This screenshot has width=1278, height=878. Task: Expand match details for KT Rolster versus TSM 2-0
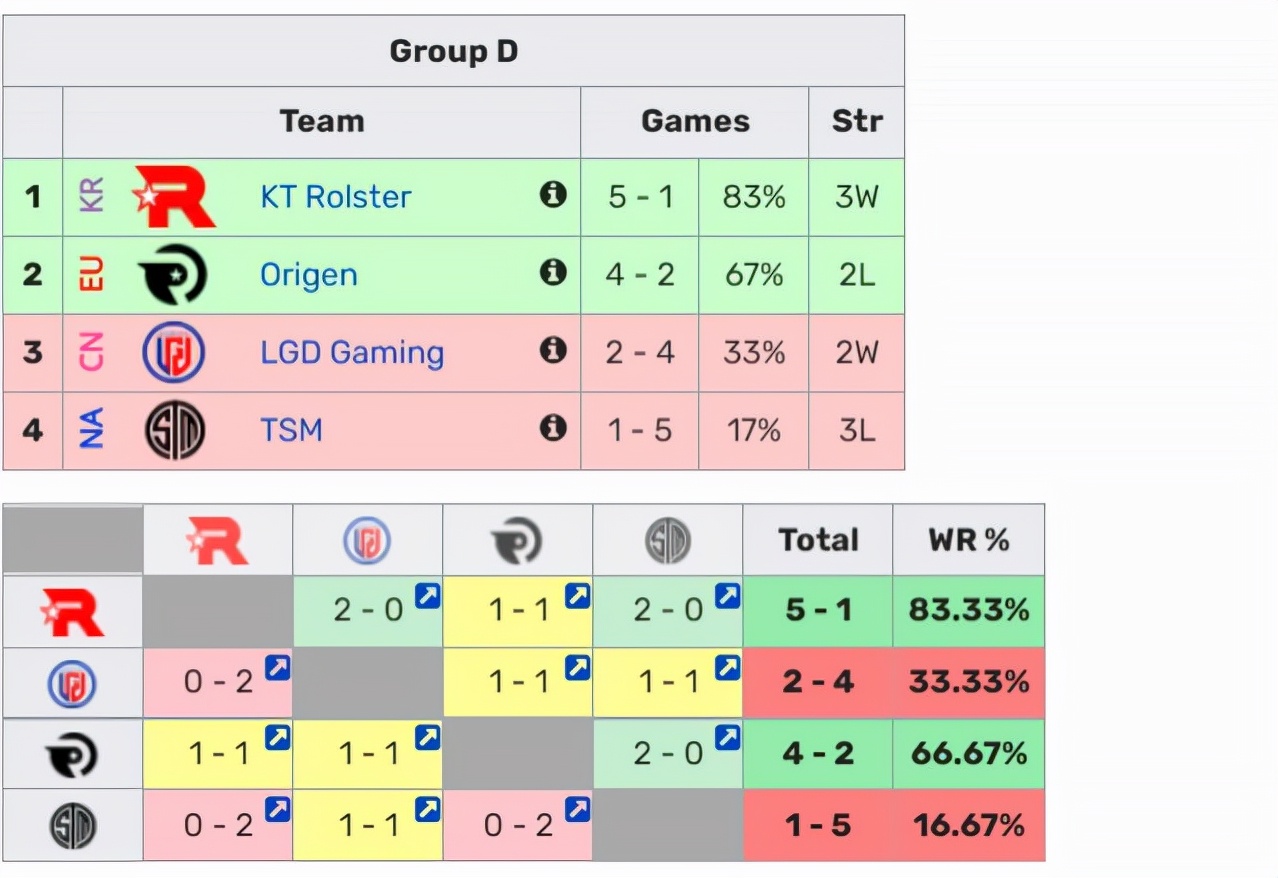point(727,594)
